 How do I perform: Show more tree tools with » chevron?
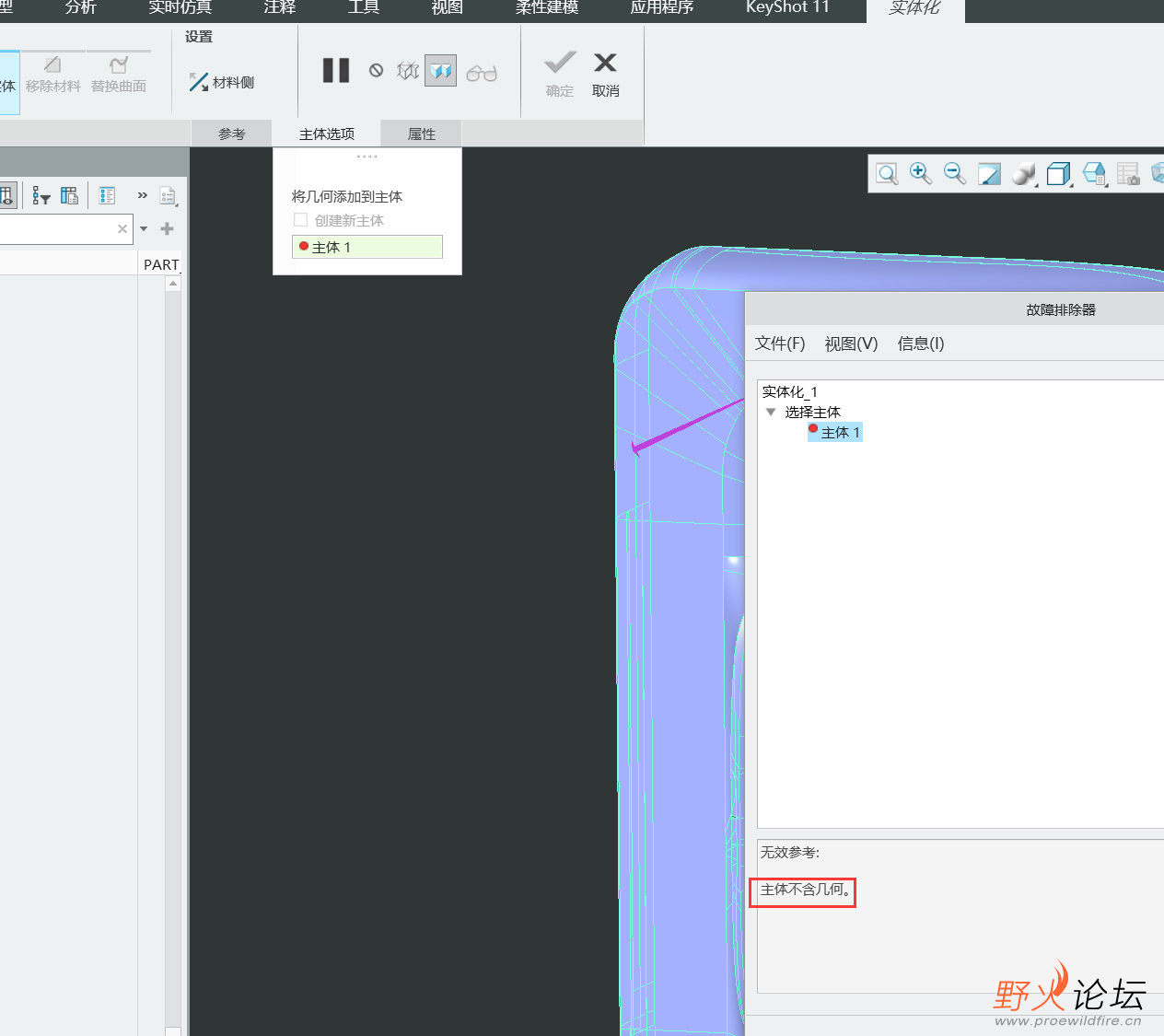coord(142,195)
